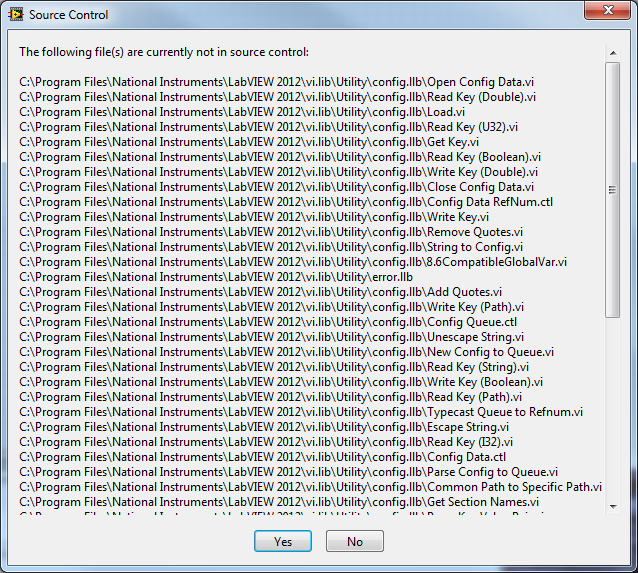Select the Common Path to Specific Path.vi line
Viewport: 638px width, 573px height.
tap(310, 488)
